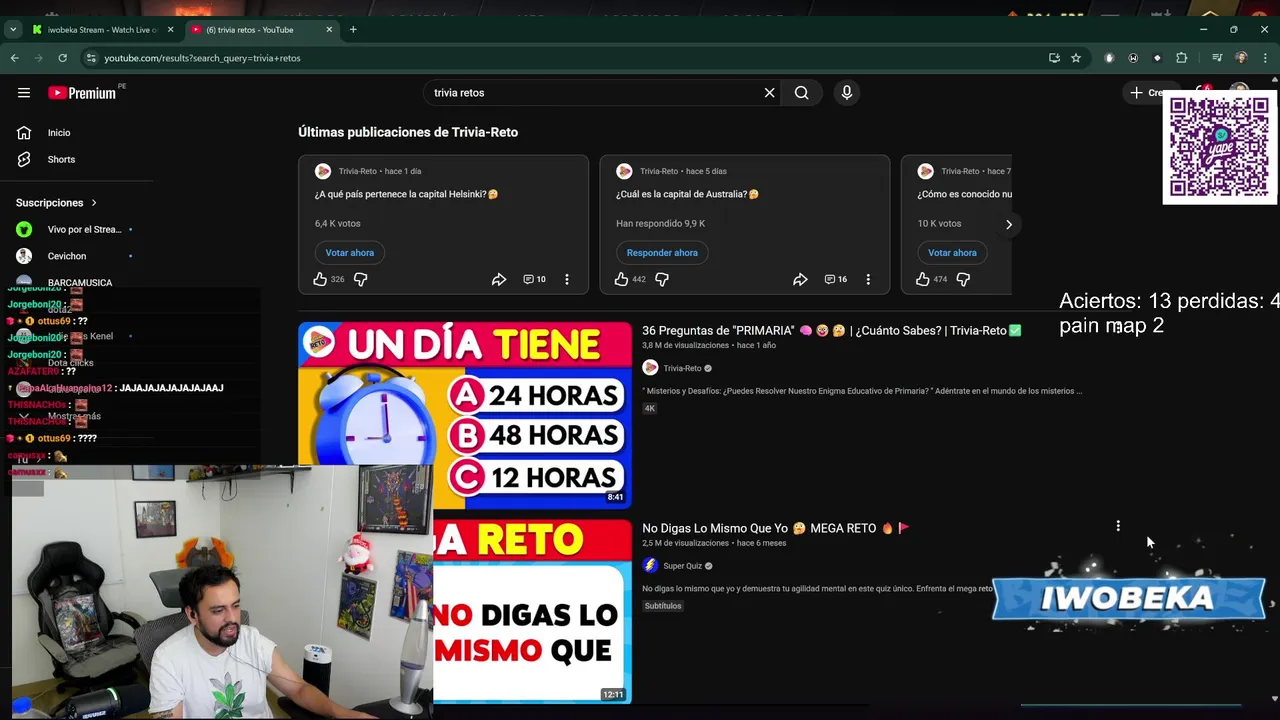Open site information icon in address bar

(91, 58)
